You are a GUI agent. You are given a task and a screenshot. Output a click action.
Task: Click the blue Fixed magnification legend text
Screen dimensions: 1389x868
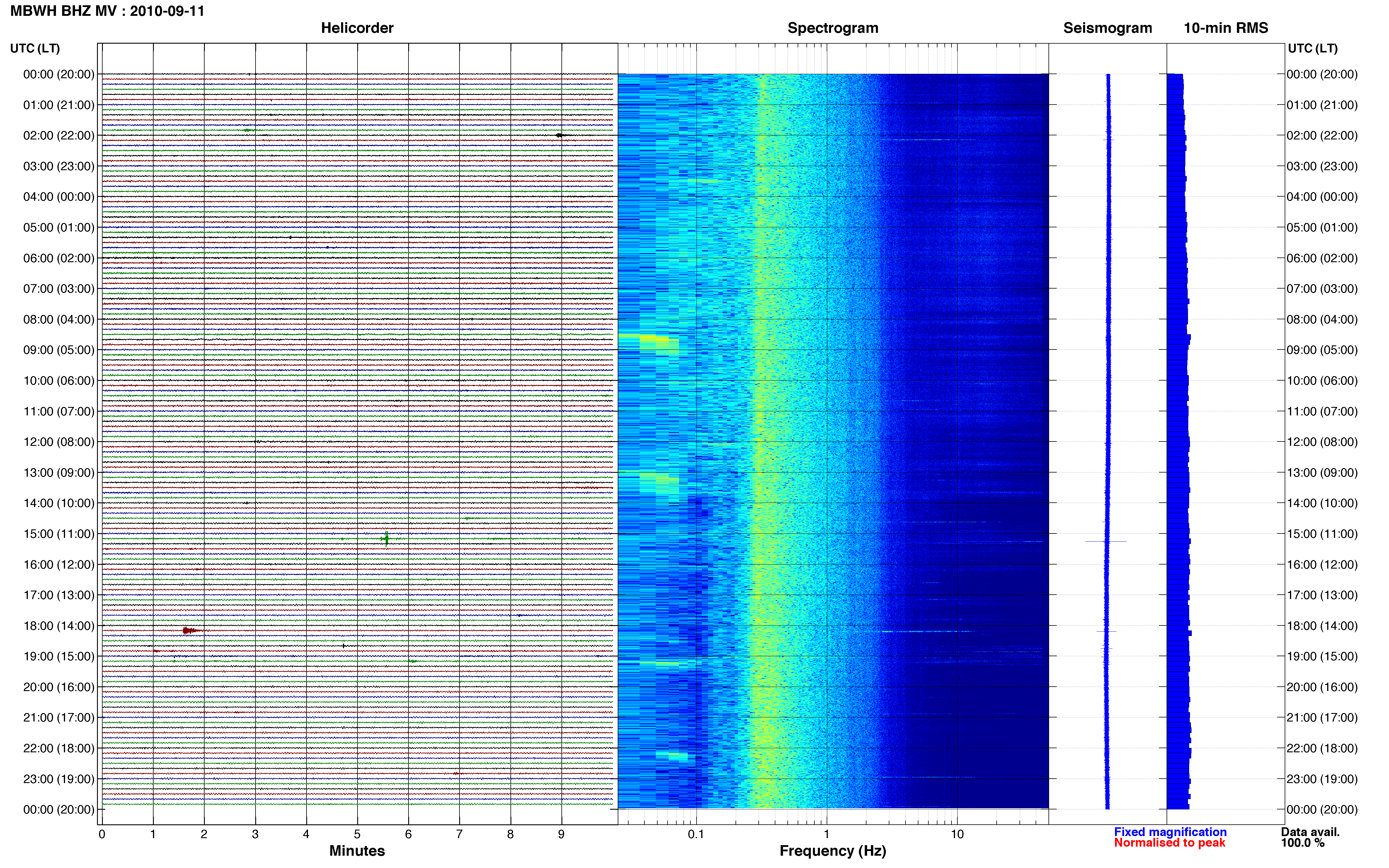point(1170,832)
